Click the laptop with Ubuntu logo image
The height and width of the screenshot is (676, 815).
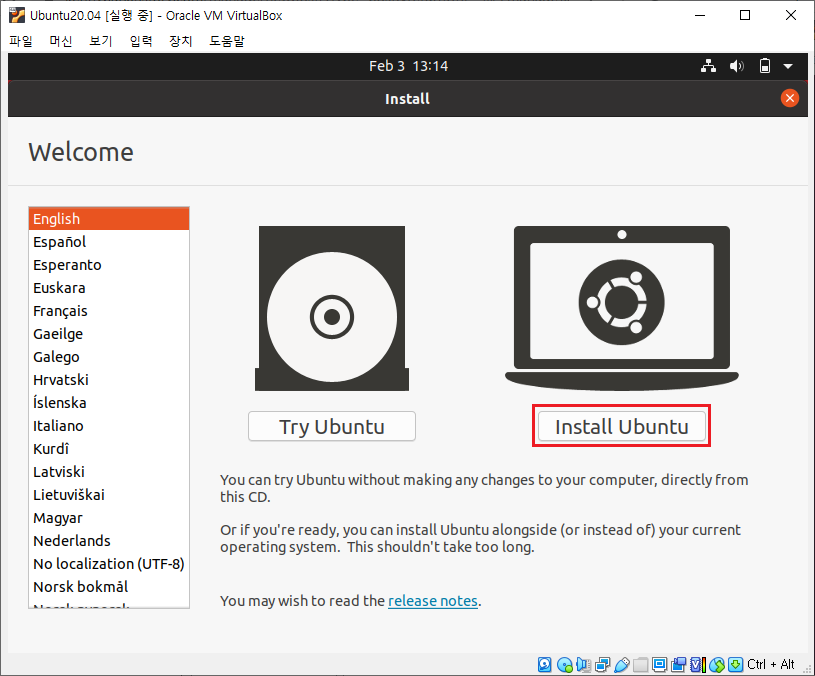pos(622,308)
